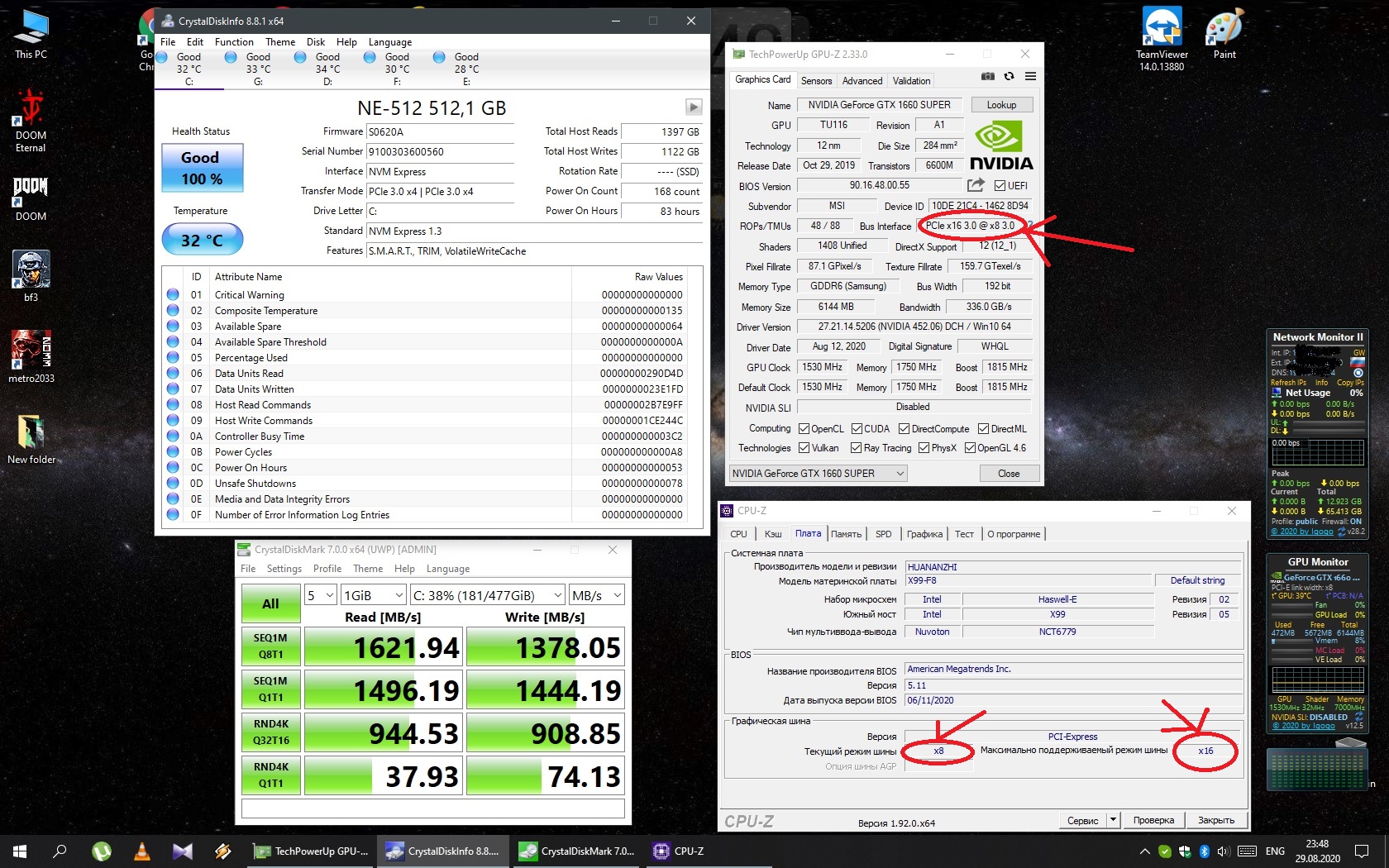
Task: Start all tests with the All button
Action: coord(270,603)
